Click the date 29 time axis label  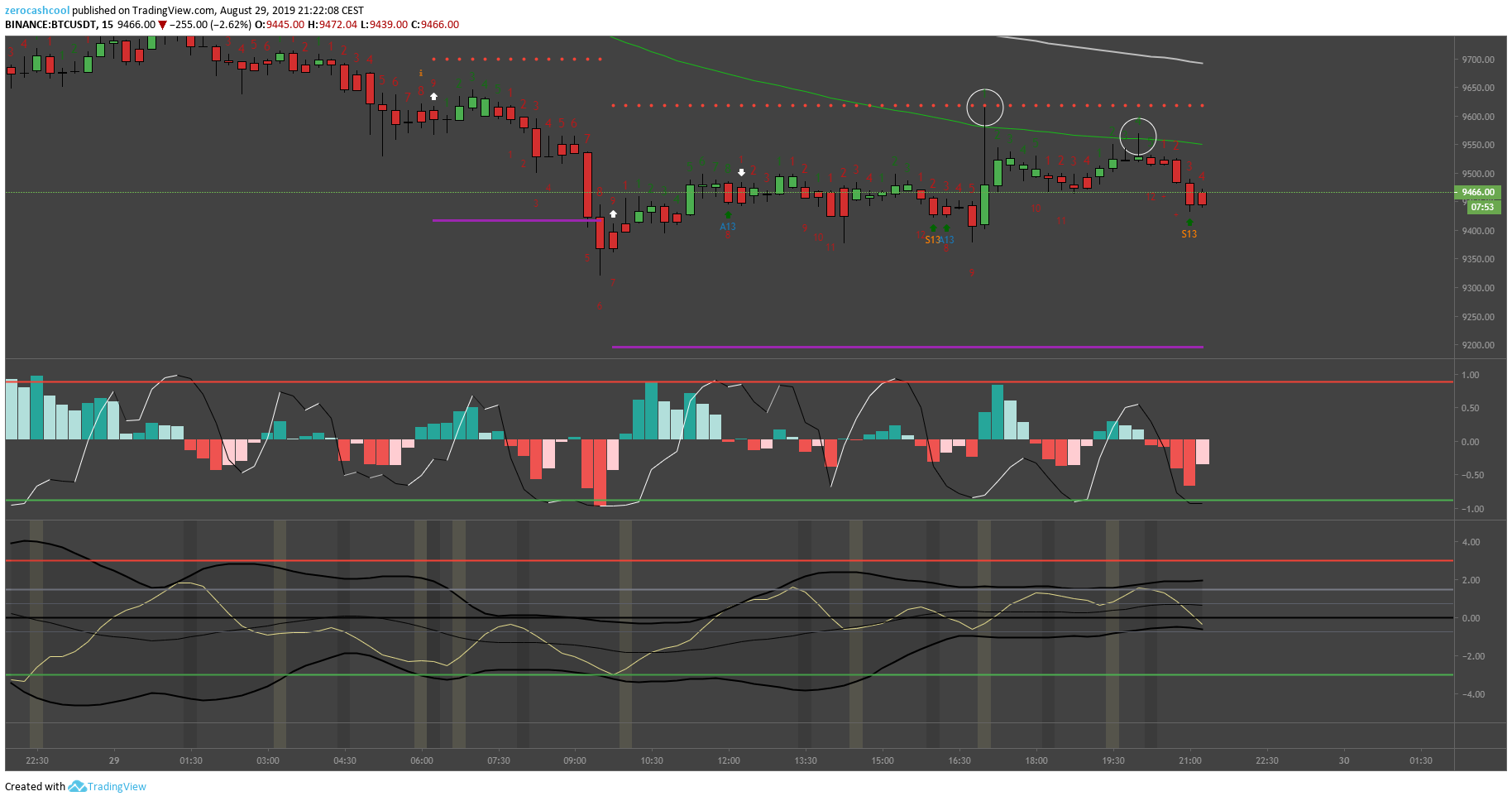click(114, 760)
